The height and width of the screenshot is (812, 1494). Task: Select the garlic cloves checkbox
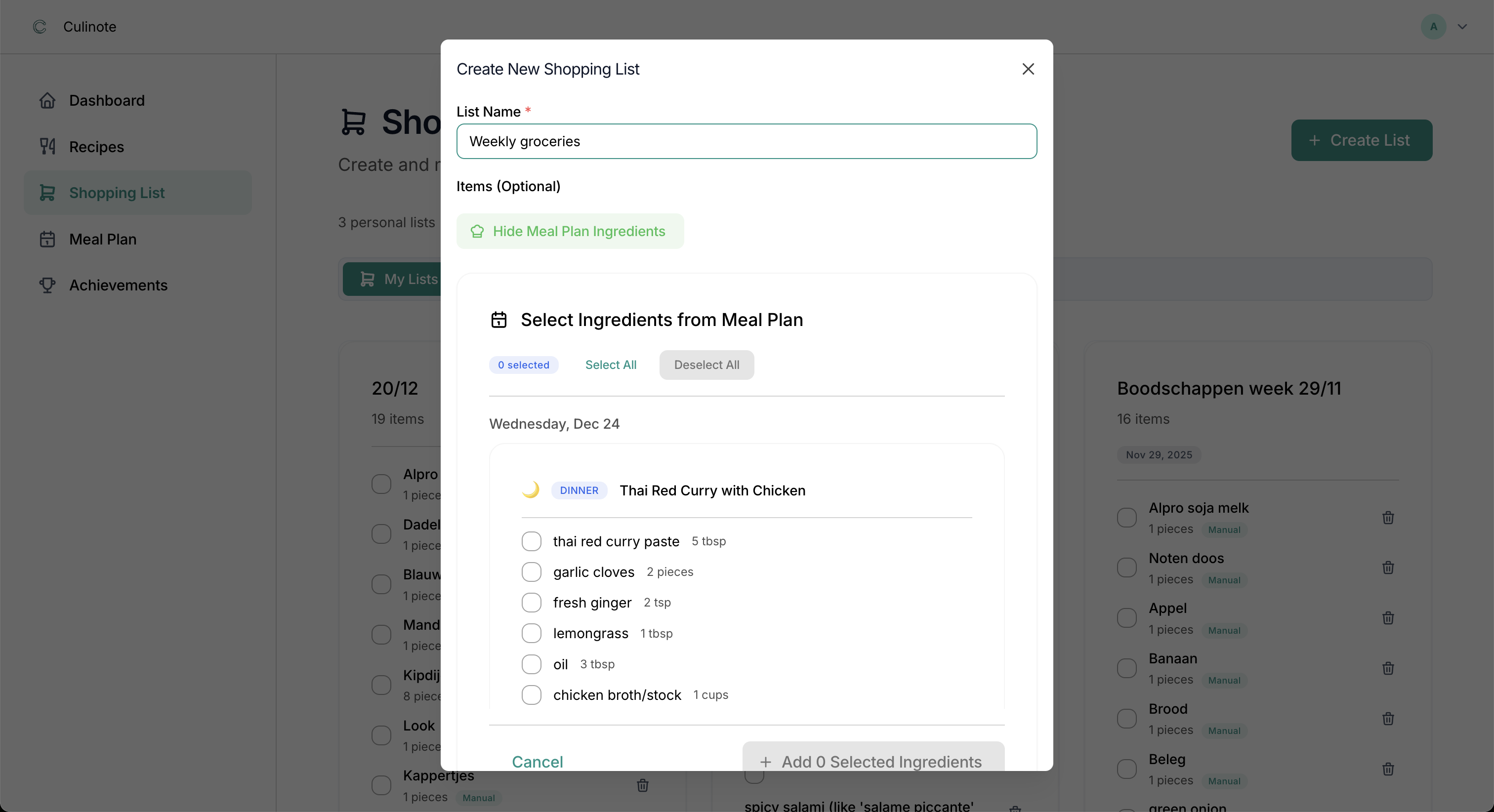click(531, 571)
